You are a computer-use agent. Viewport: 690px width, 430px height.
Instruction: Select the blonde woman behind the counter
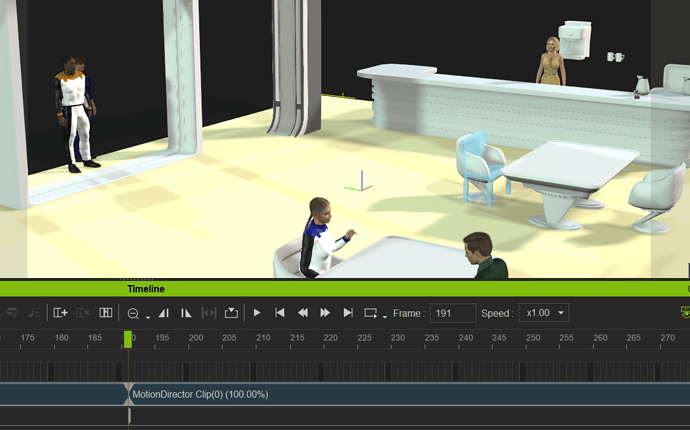(x=551, y=62)
